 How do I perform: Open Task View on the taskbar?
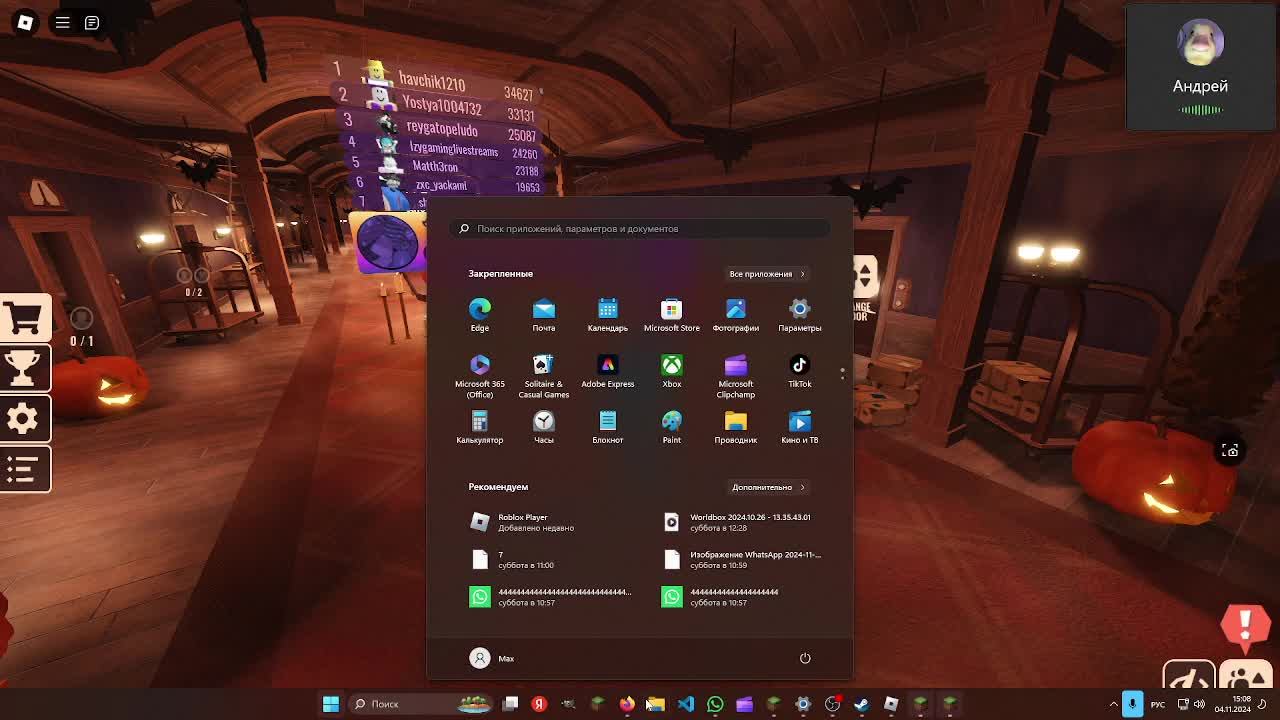[x=510, y=704]
